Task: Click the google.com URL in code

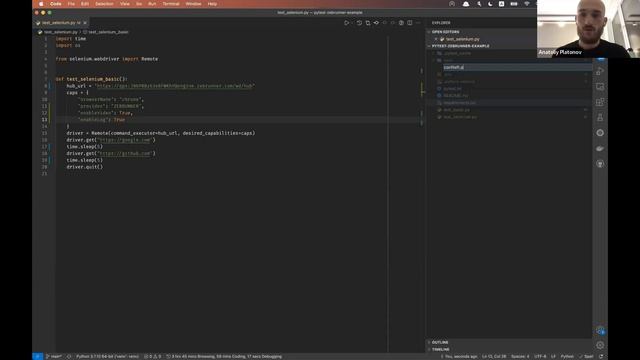Action: click(124, 140)
